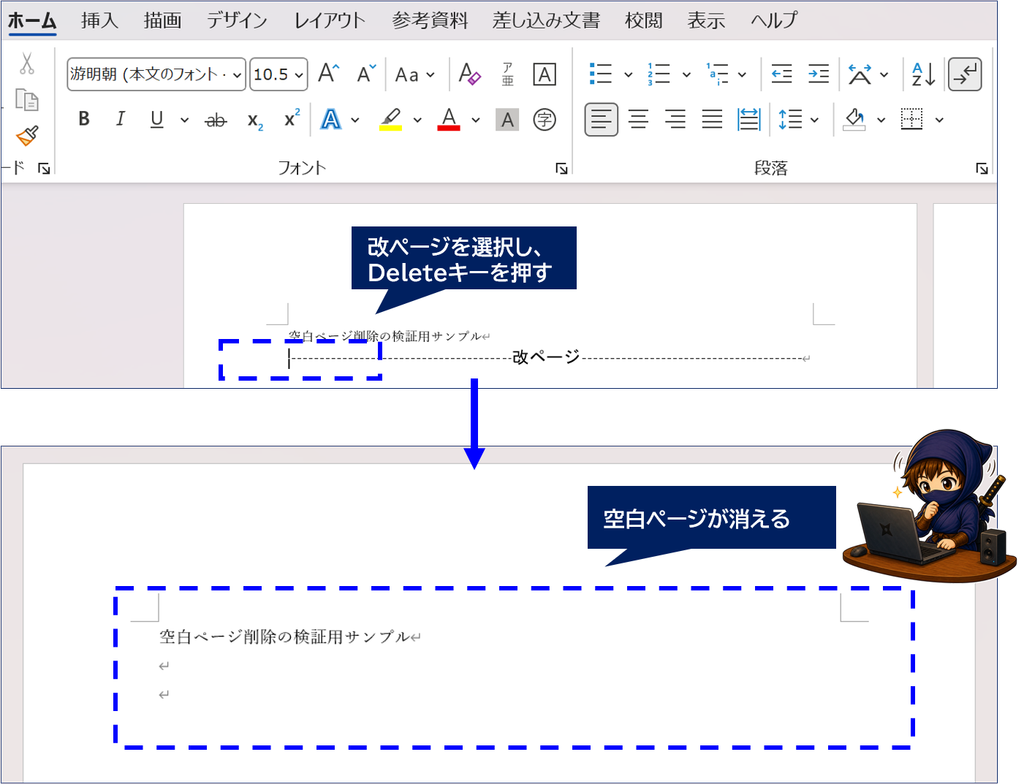1024x784 pixels.
Task: Apply character border icon
Action: [545, 74]
